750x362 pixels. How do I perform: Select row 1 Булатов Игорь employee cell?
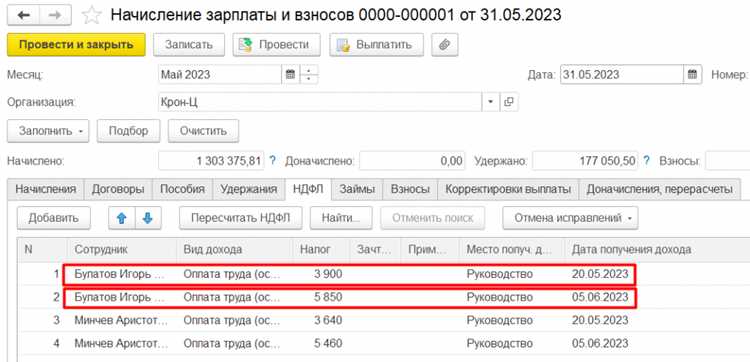[x=121, y=274]
